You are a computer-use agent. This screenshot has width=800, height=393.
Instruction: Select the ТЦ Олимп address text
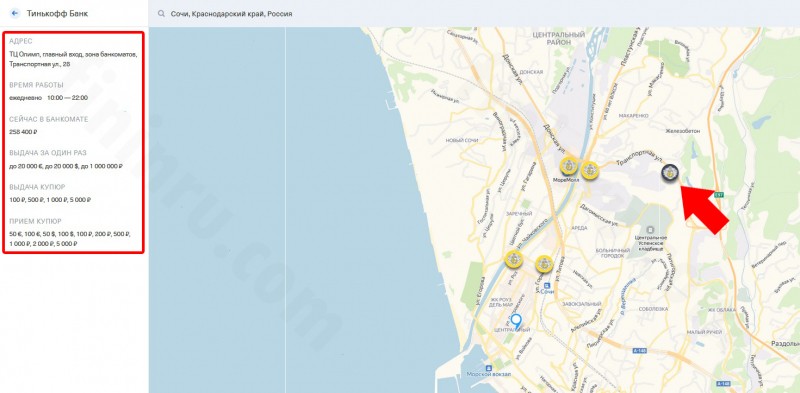[x=73, y=59]
